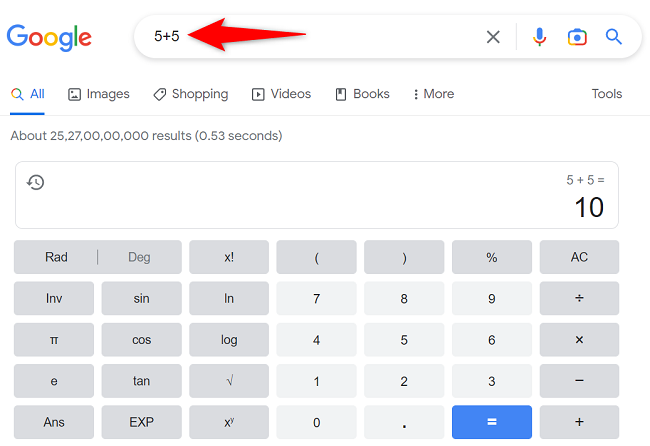Open the Tools search options
Viewport: 650px width, 446px height.
(606, 94)
